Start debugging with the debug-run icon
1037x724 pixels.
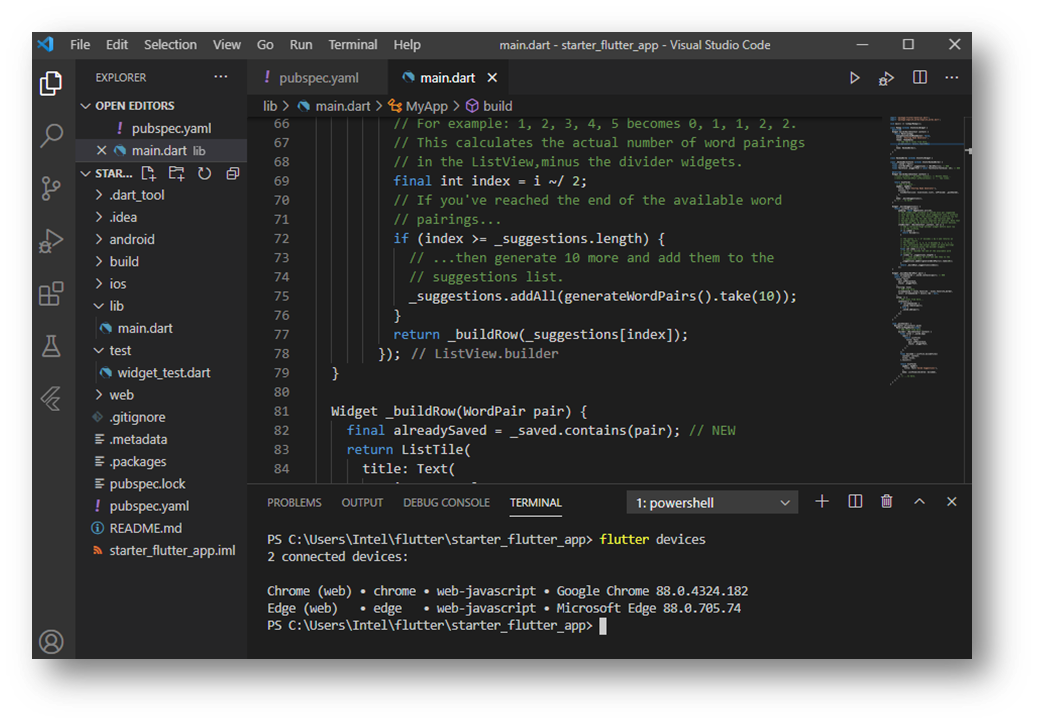click(886, 79)
